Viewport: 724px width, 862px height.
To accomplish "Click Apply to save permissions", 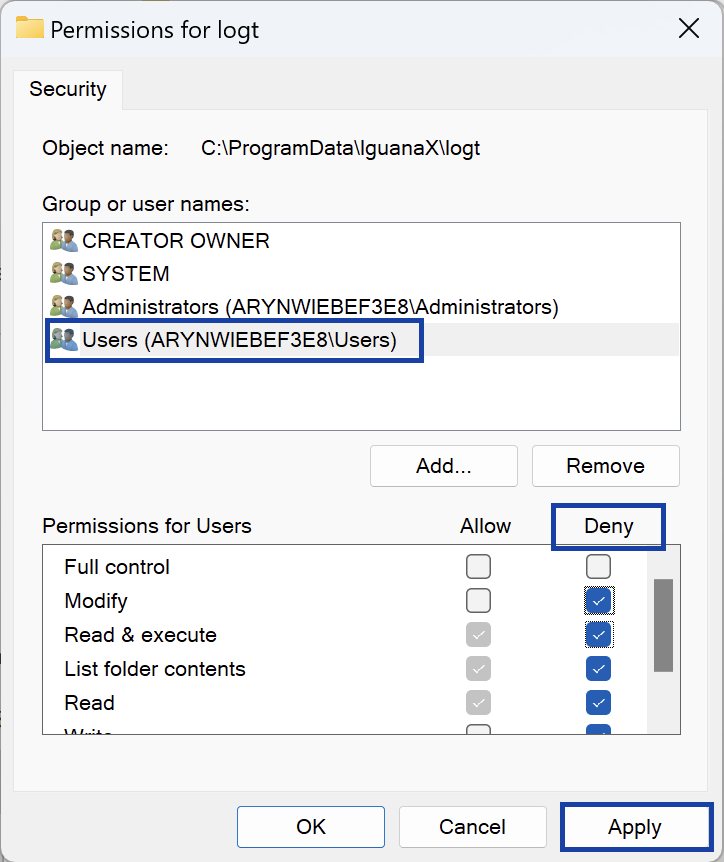I will (634, 827).
